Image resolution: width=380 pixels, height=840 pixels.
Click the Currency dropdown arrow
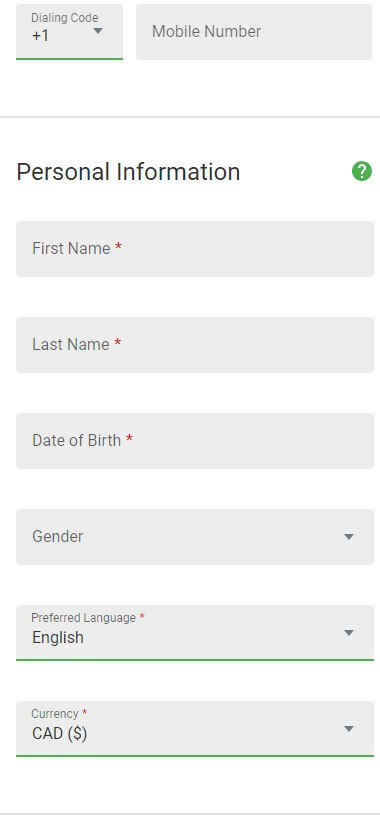coord(349,729)
